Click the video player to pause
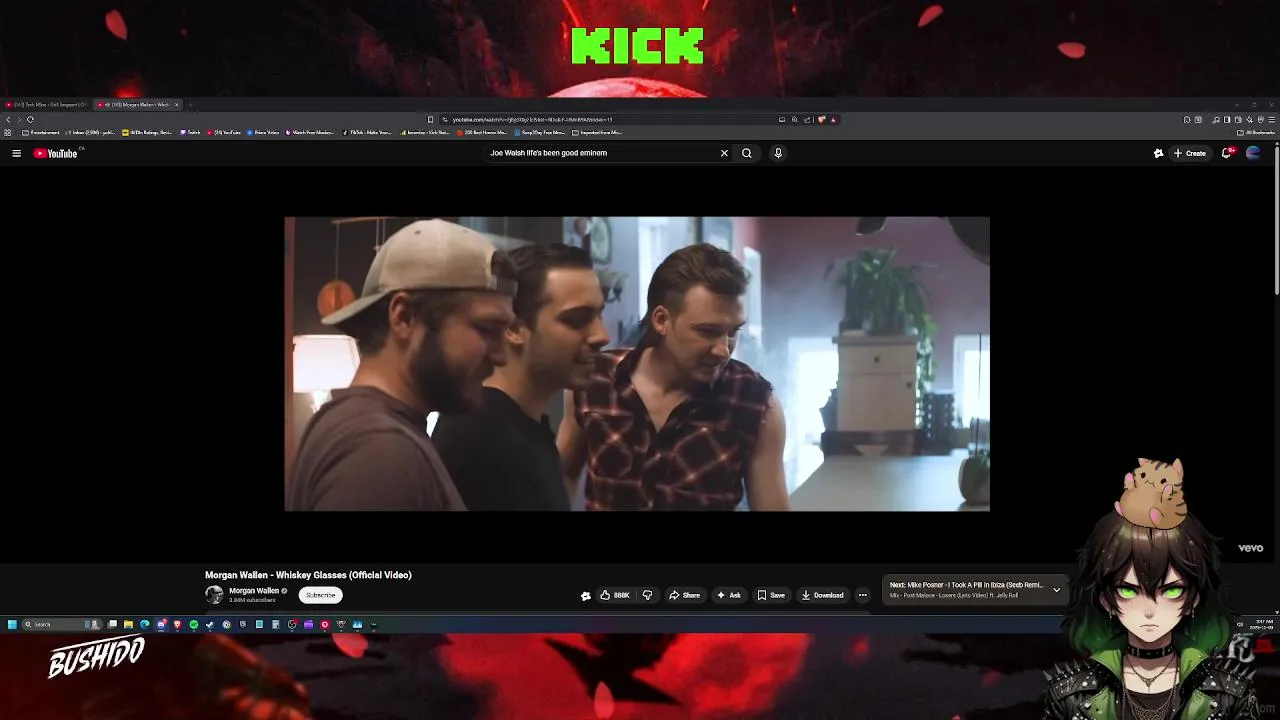The height and width of the screenshot is (720, 1280). [637, 364]
